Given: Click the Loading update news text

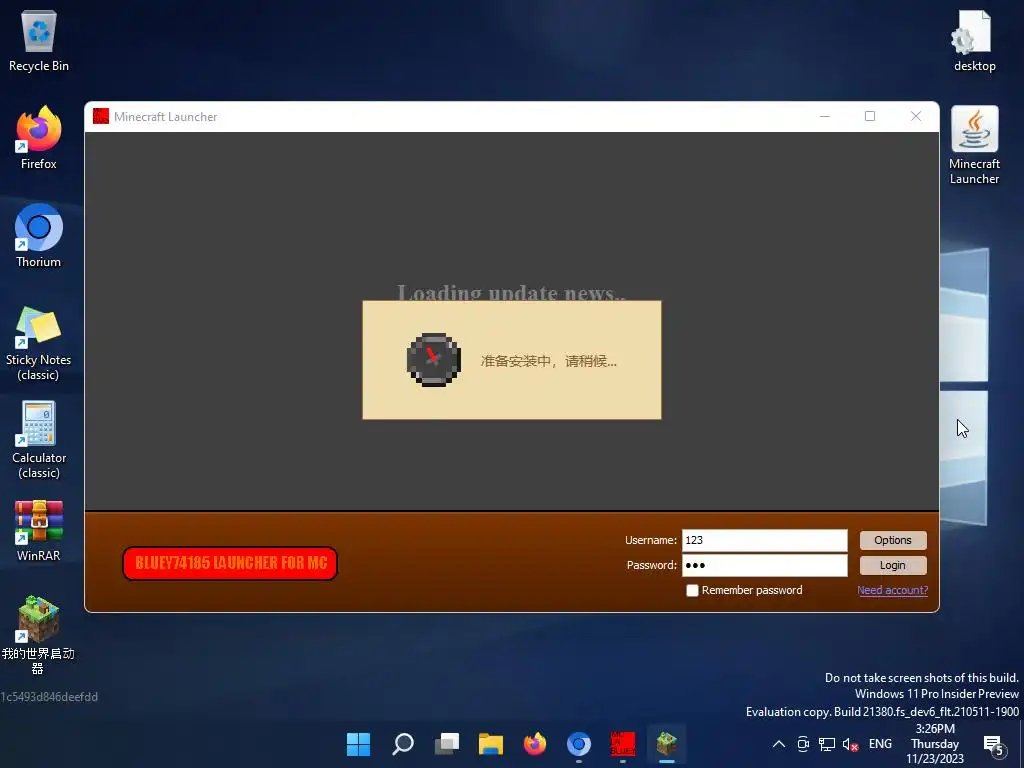Looking at the screenshot, I should [511, 293].
